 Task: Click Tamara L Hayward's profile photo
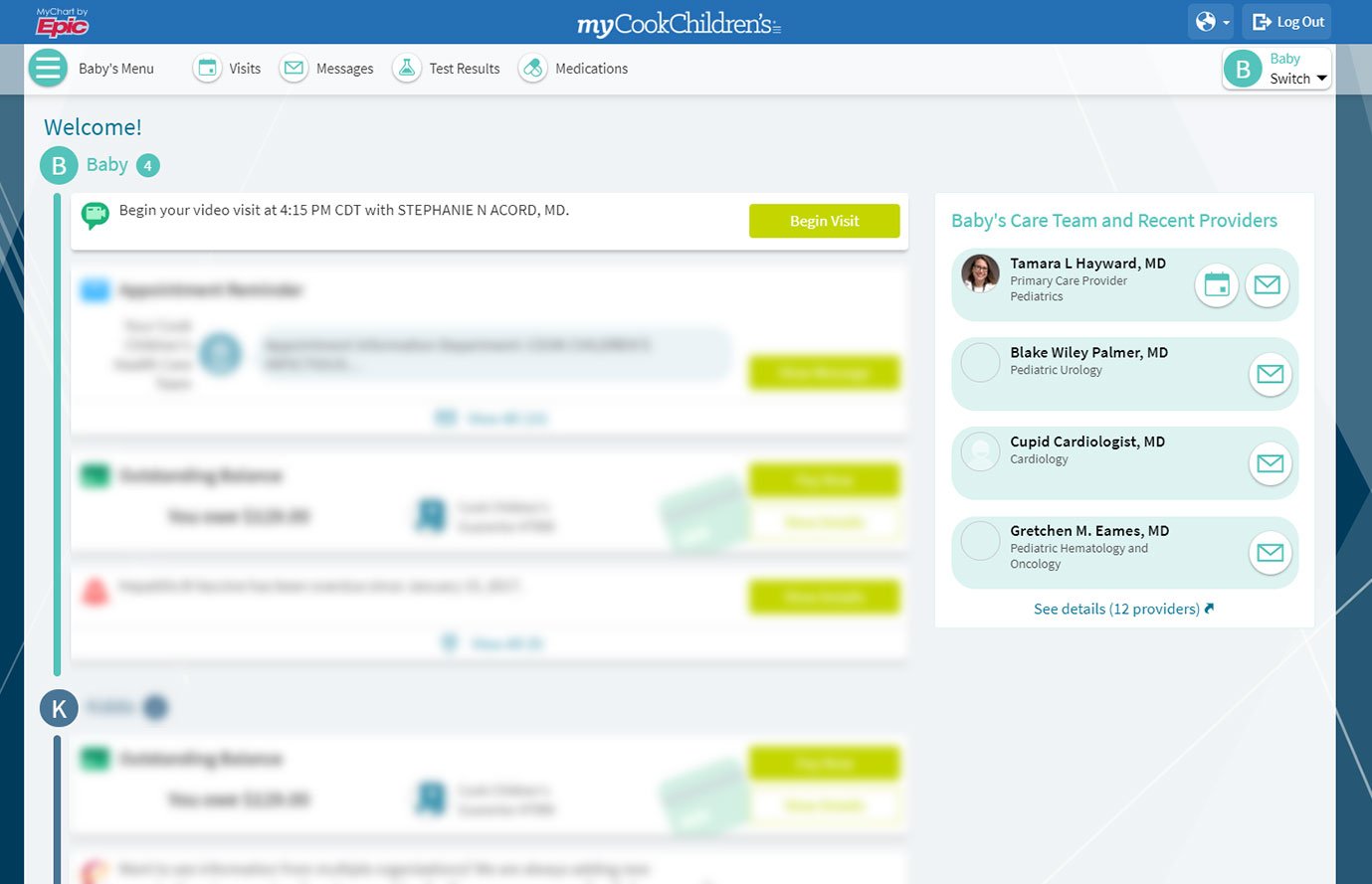pyautogui.click(x=980, y=273)
